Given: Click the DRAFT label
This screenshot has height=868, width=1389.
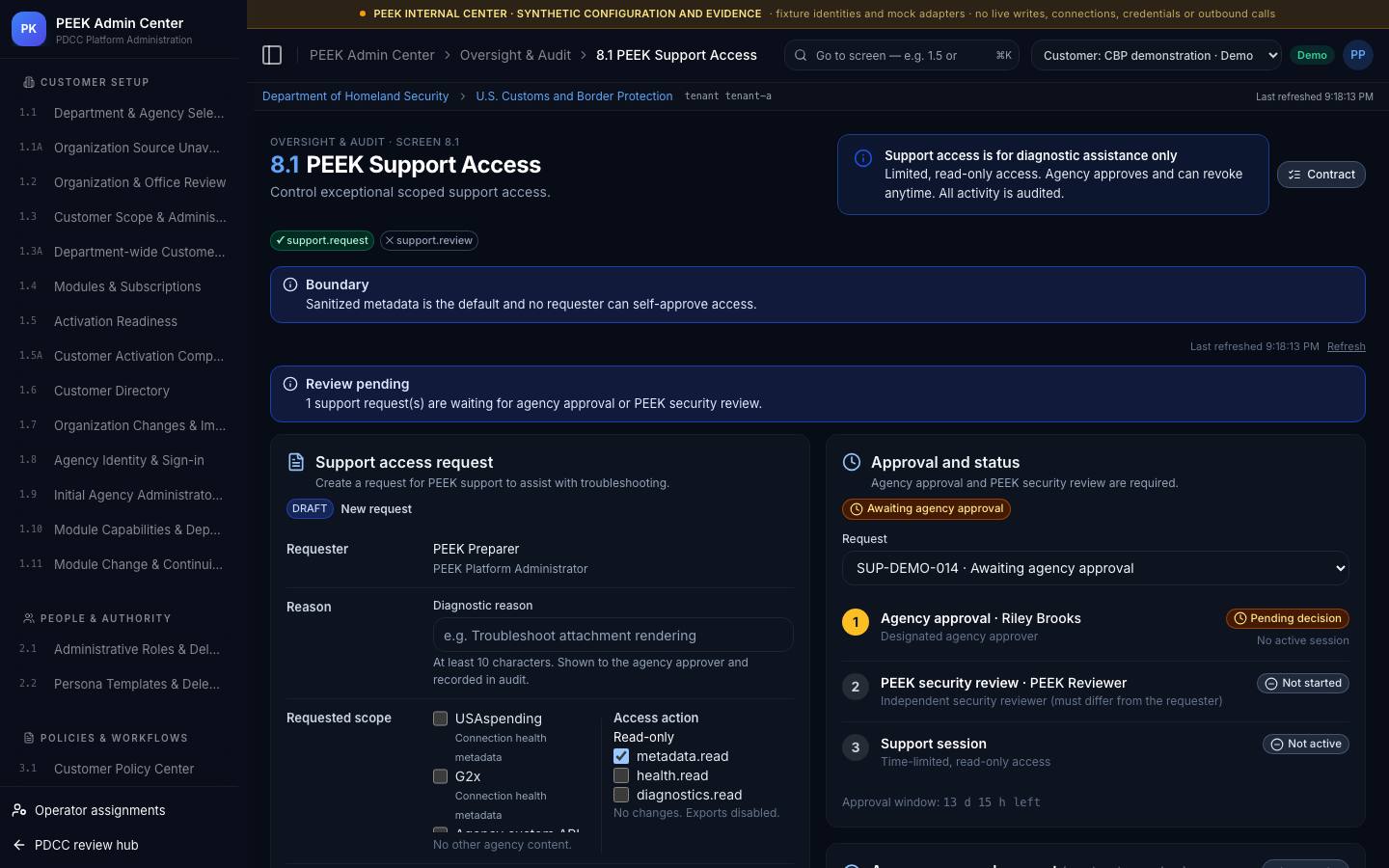Looking at the screenshot, I should pyautogui.click(x=310, y=508).
